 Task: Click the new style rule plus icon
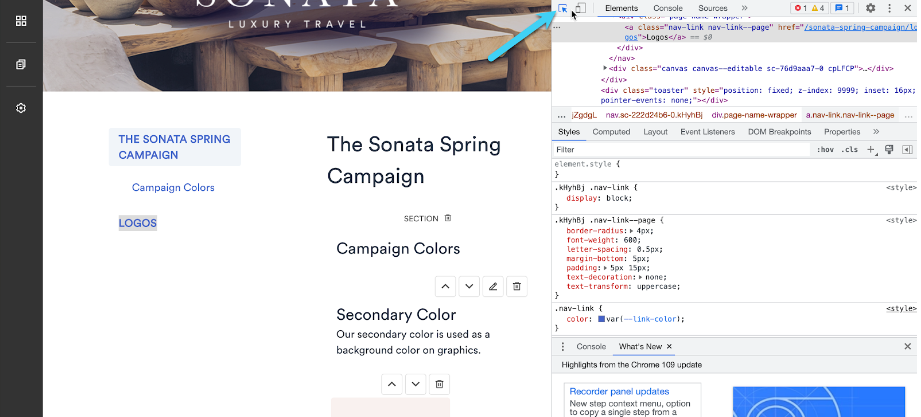[x=872, y=150]
